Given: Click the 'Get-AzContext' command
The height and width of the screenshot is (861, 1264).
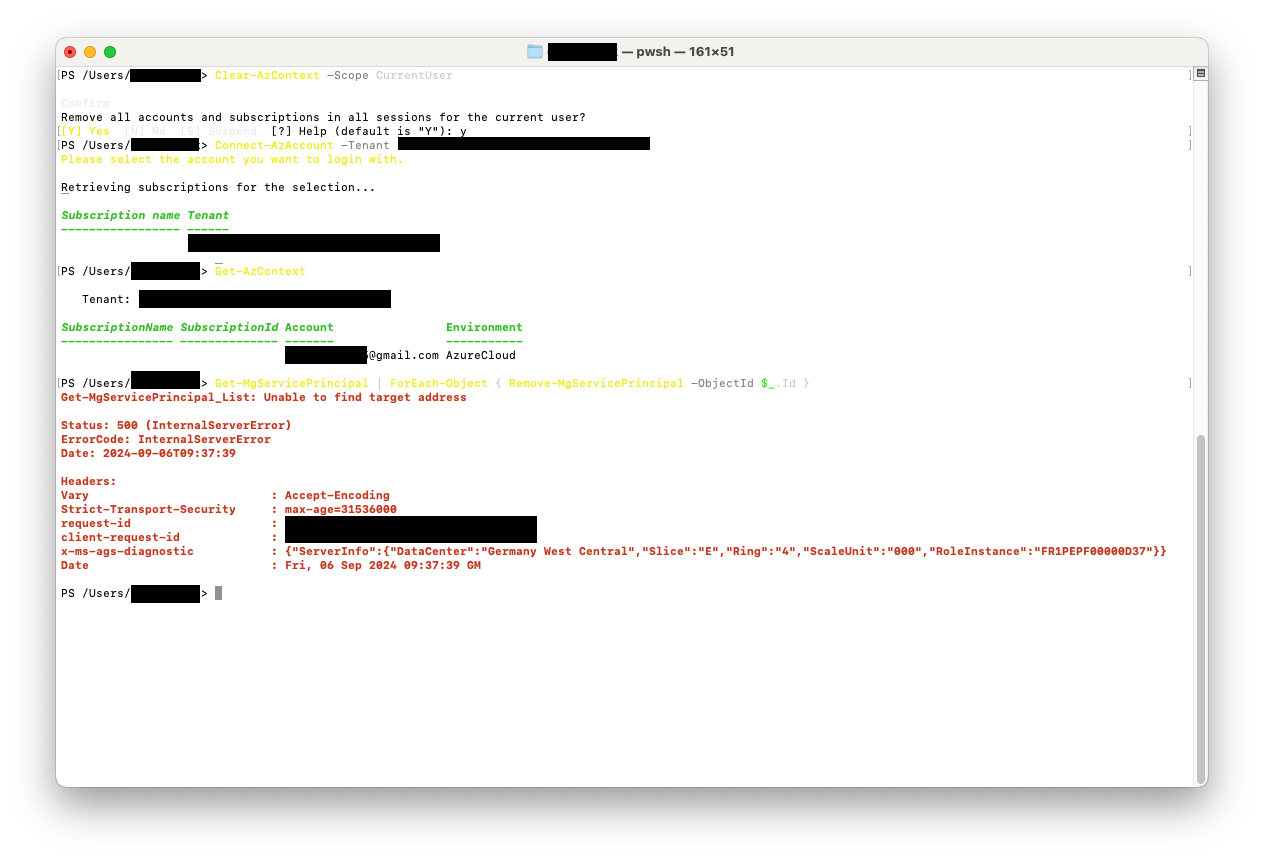Looking at the screenshot, I should pos(260,272).
